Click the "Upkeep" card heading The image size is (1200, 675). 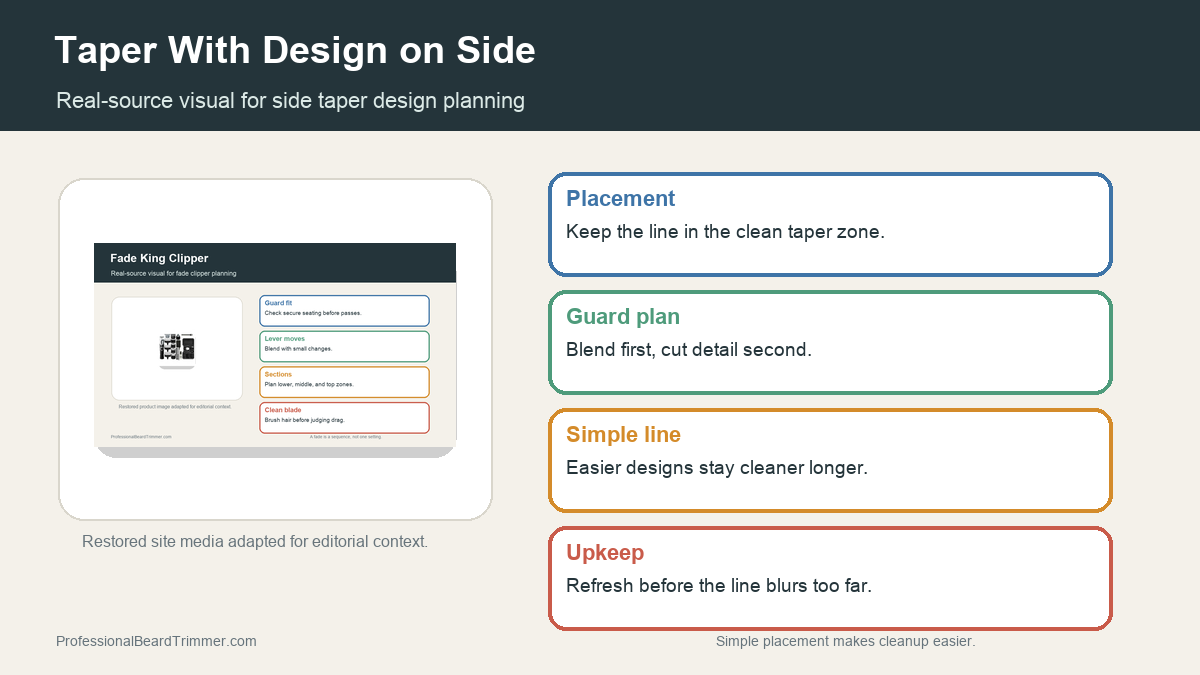tap(605, 552)
